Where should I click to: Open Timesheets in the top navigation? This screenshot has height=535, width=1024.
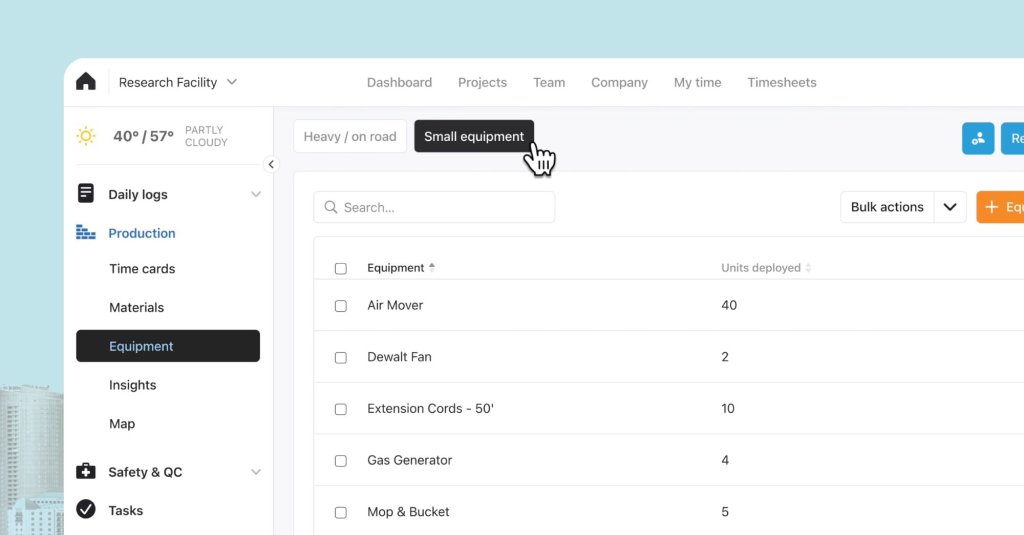click(781, 82)
